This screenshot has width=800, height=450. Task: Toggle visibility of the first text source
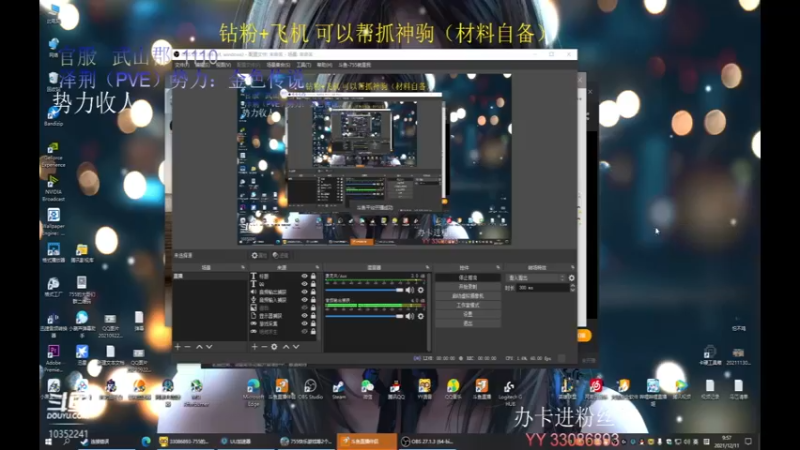pyautogui.click(x=305, y=276)
